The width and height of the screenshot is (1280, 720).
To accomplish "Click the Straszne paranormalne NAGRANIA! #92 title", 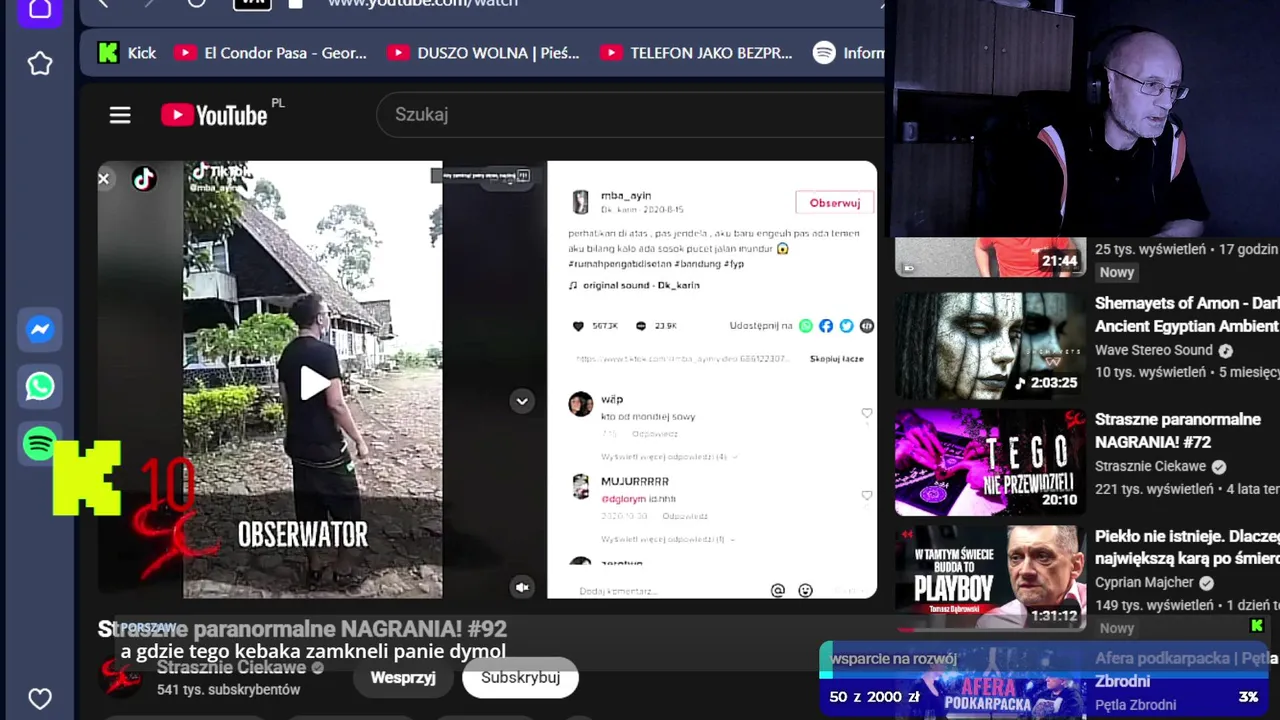I will coord(302,629).
